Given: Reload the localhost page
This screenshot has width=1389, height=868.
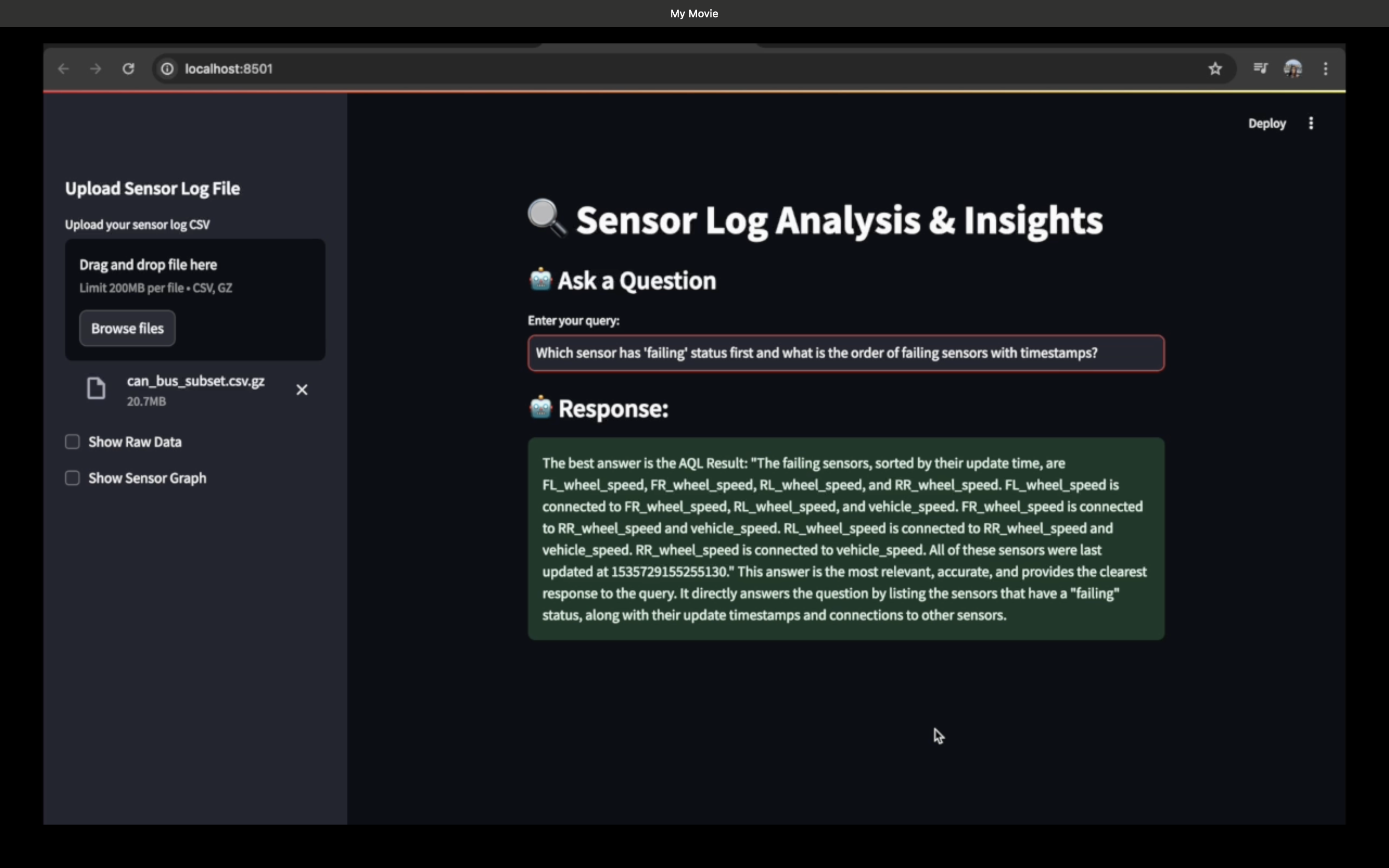Looking at the screenshot, I should point(128,69).
